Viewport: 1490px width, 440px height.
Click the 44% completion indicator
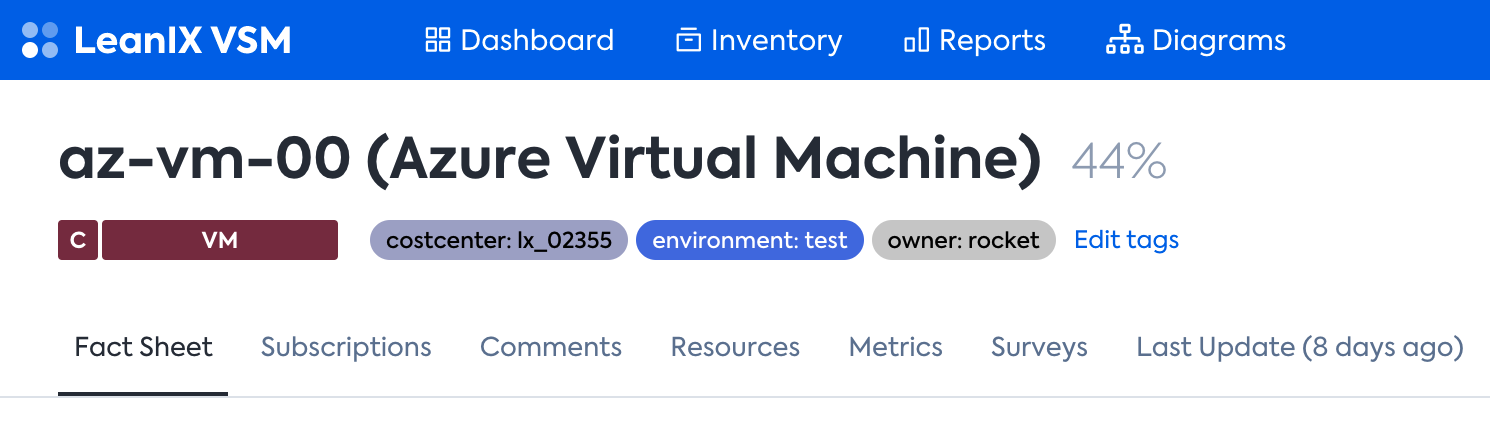point(1119,160)
